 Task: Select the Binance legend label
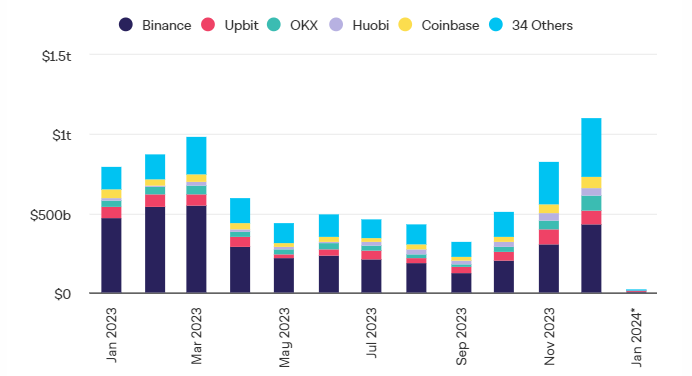coord(166,26)
